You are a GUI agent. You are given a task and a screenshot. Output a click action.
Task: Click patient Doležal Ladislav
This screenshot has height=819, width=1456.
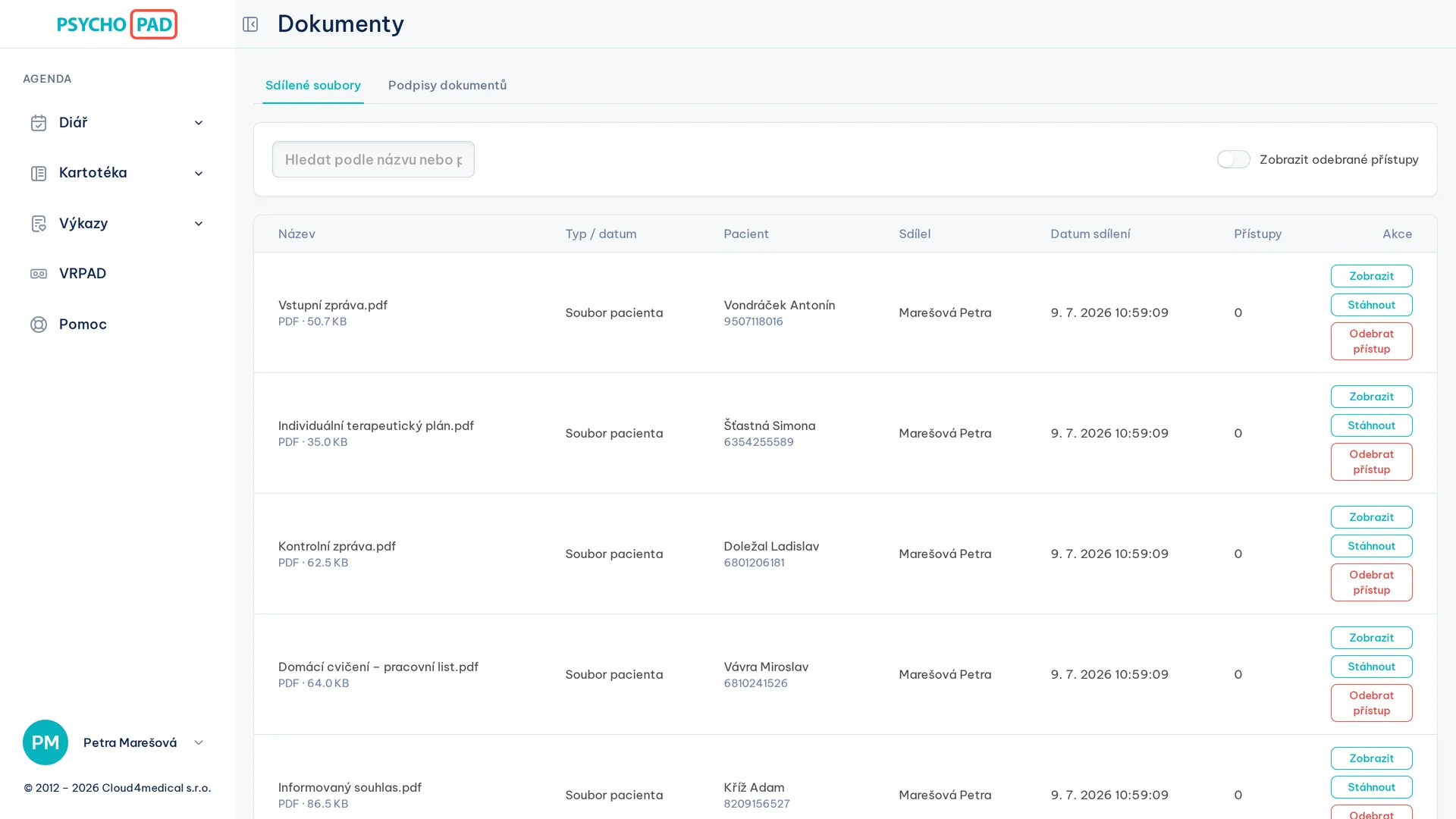[771, 546]
